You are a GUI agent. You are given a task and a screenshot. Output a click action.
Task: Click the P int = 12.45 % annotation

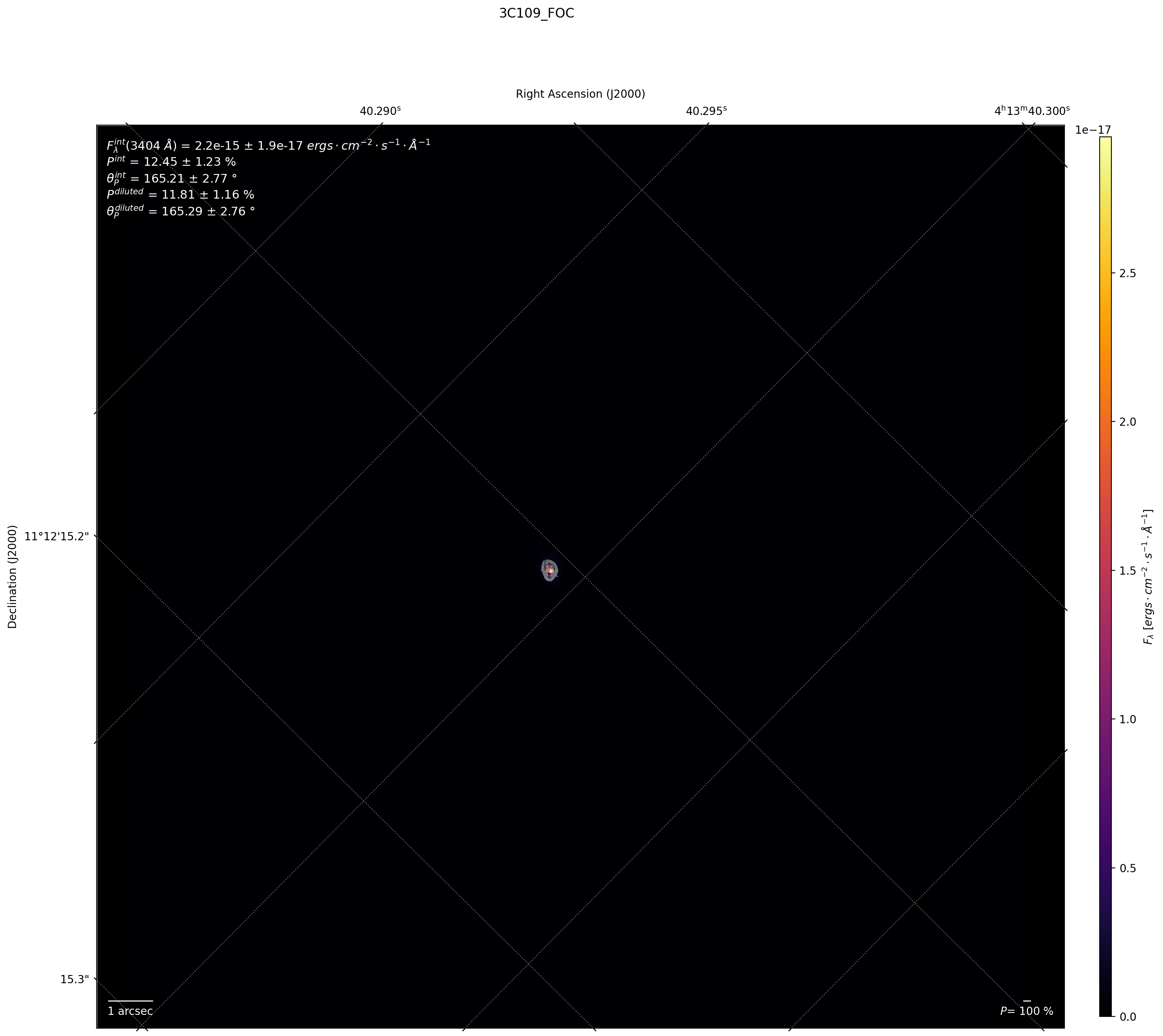[x=171, y=162]
